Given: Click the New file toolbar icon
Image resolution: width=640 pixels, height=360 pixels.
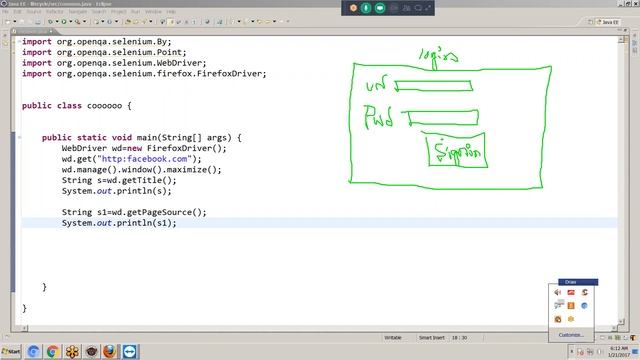Looking at the screenshot, I should tap(8, 22).
